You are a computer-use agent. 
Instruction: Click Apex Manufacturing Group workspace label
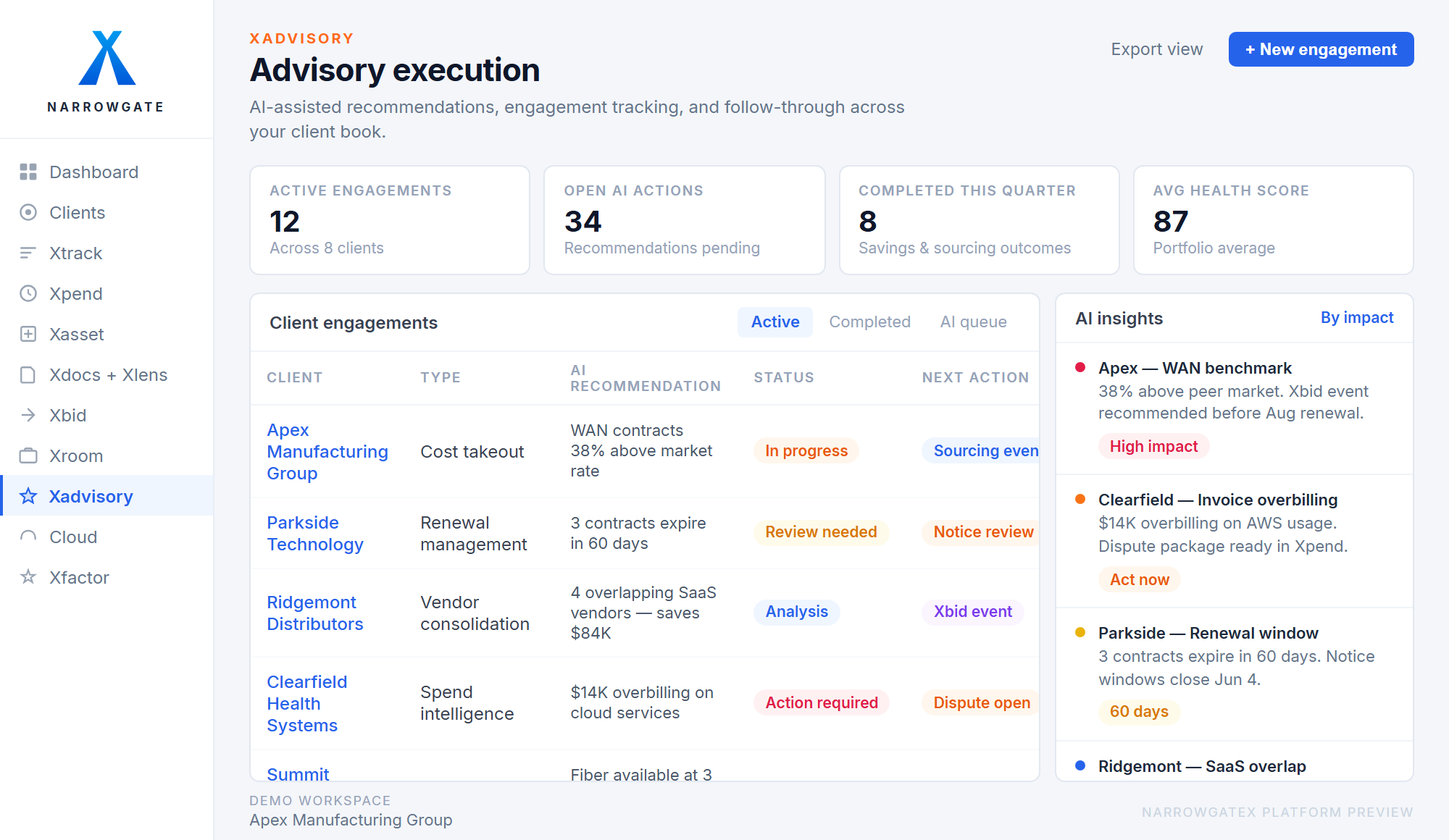tap(351, 820)
